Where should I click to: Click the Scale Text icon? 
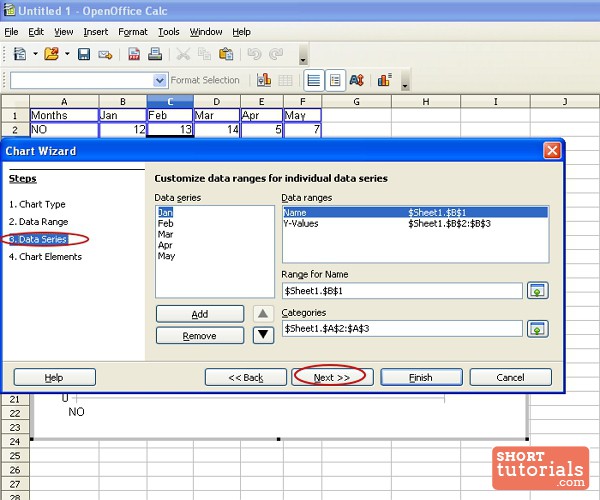[357, 80]
